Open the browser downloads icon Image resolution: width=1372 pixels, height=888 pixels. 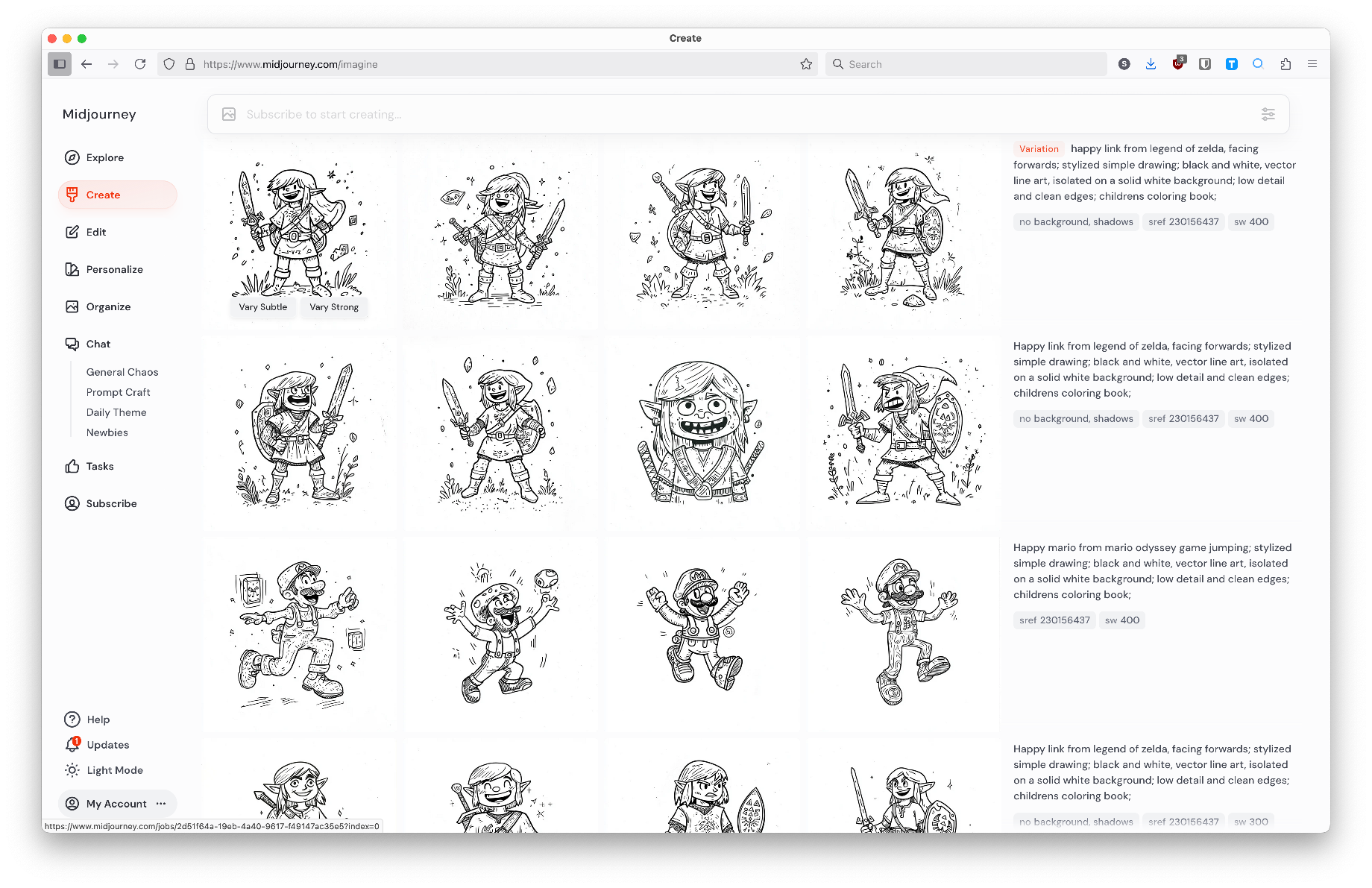pos(1151,64)
